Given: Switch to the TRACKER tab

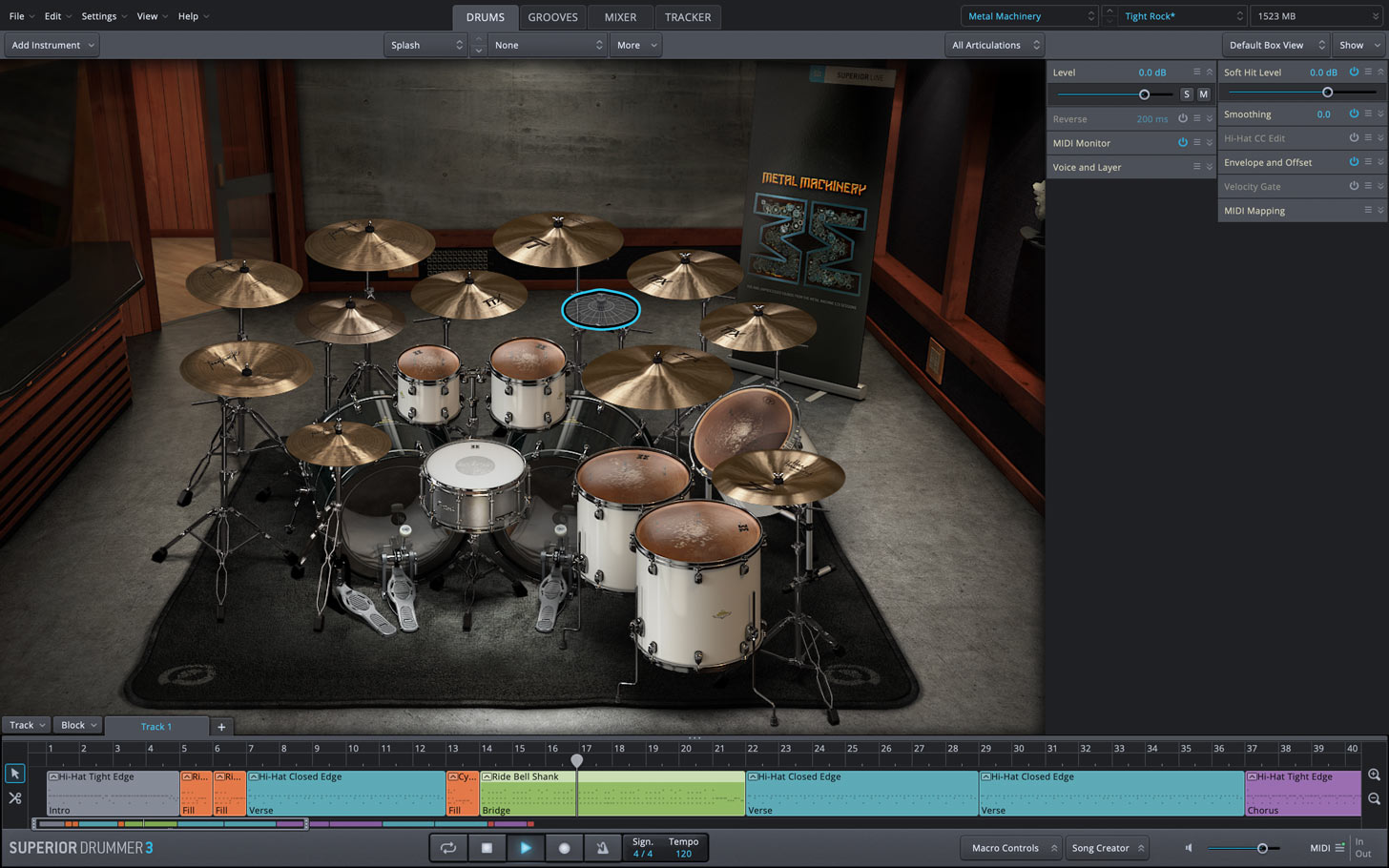Looking at the screenshot, I should pyautogui.click(x=688, y=17).
